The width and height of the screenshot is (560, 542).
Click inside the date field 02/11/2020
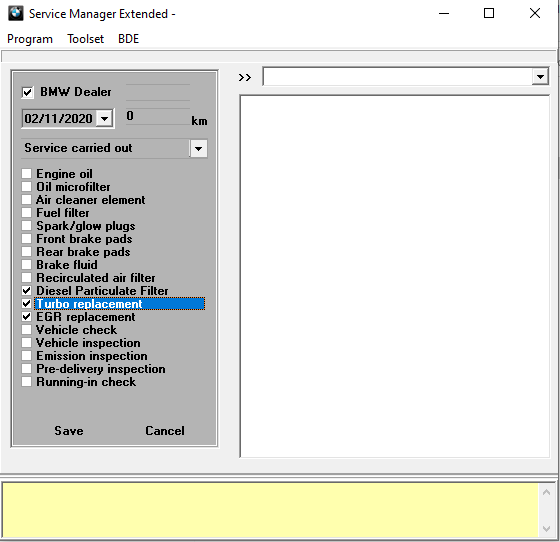point(59,118)
